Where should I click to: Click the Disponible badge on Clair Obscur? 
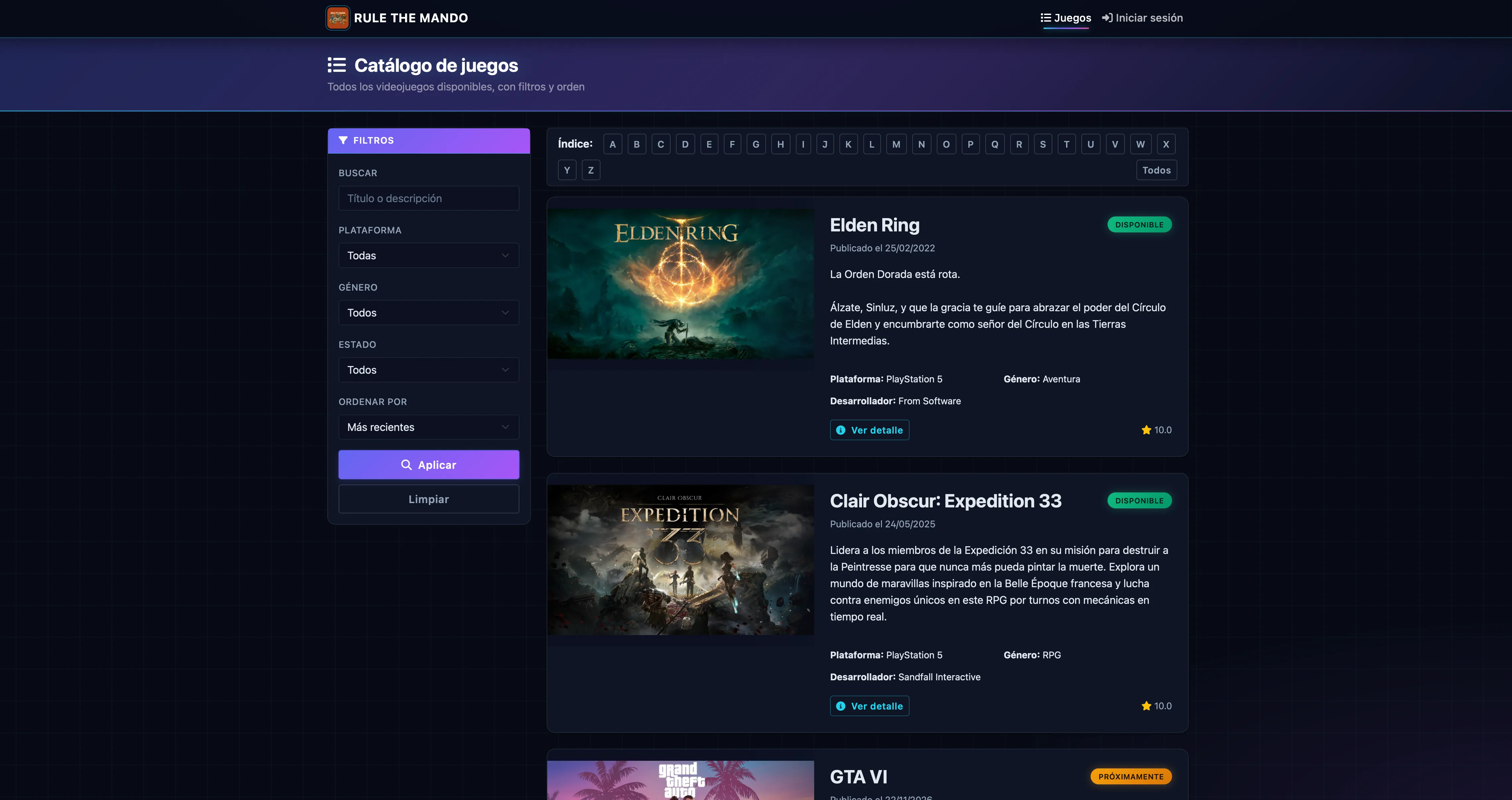coord(1139,501)
